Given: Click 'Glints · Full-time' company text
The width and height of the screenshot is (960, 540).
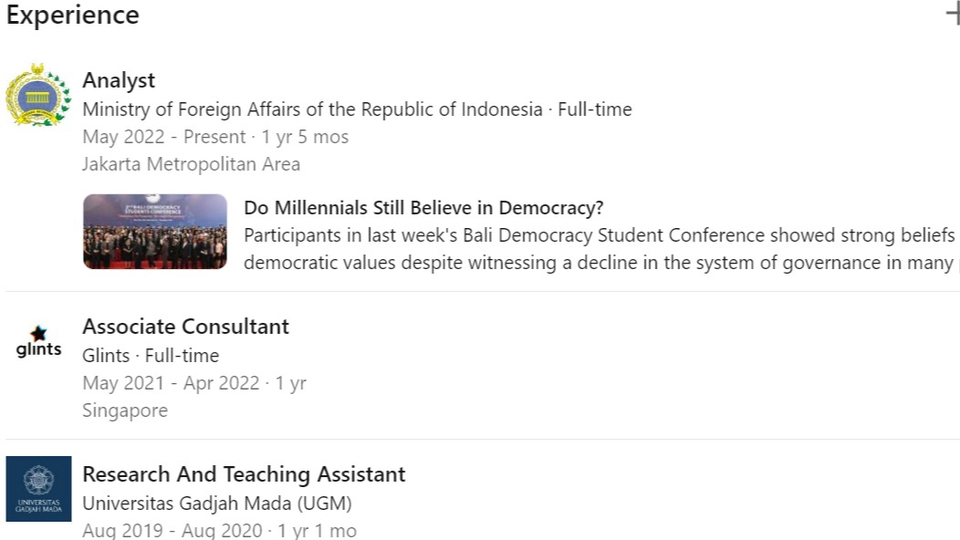Looking at the screenshot, I should coord(150,355).
